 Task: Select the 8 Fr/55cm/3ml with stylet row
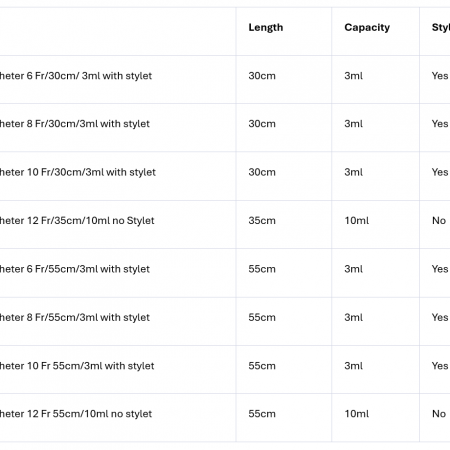(225, 321)
